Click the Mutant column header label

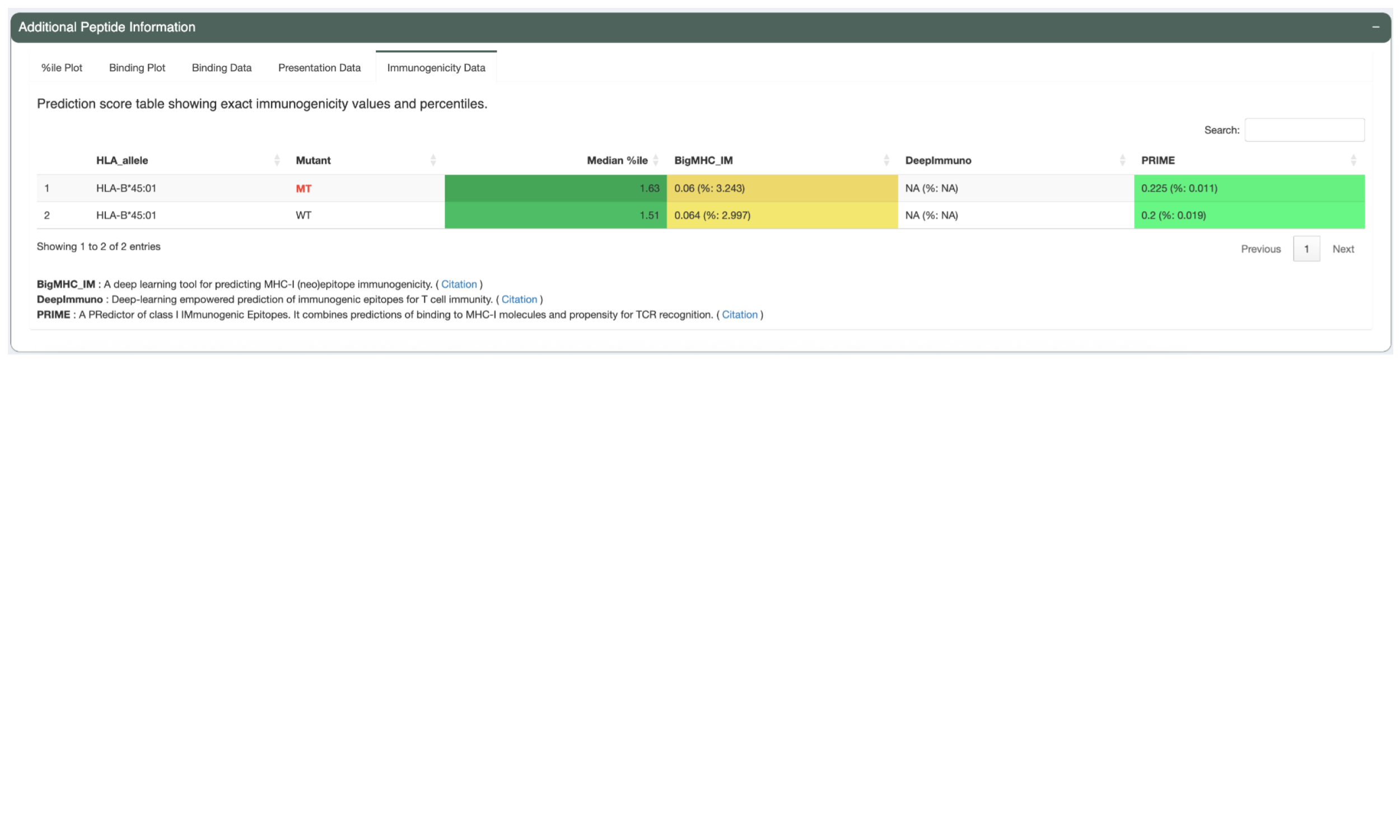(x=313, y=161)
